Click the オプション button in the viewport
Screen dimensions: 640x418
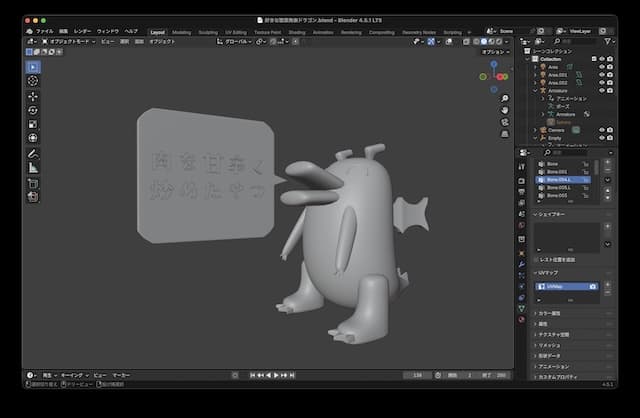coord(493,52)
